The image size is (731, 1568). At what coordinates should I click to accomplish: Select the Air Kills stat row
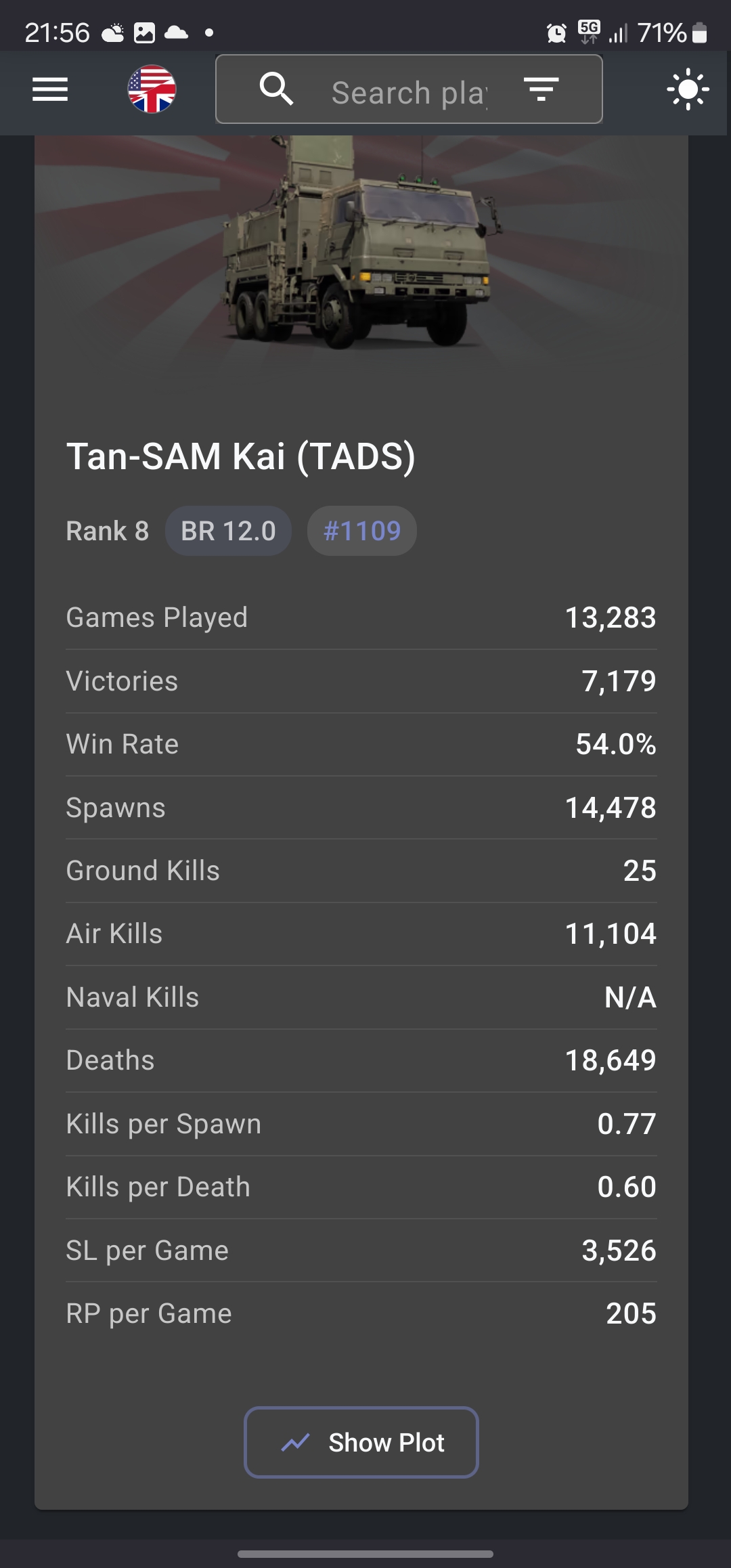coord(361,934)
